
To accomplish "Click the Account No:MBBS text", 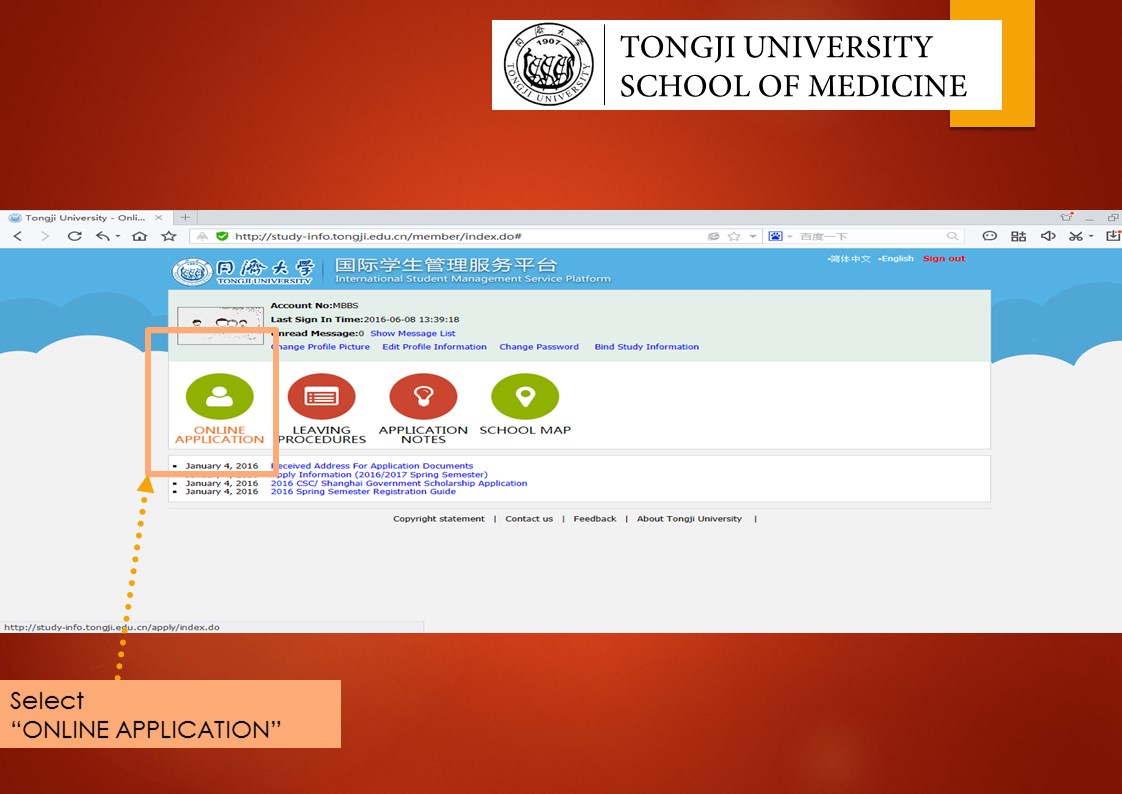I will pos(314,305).
